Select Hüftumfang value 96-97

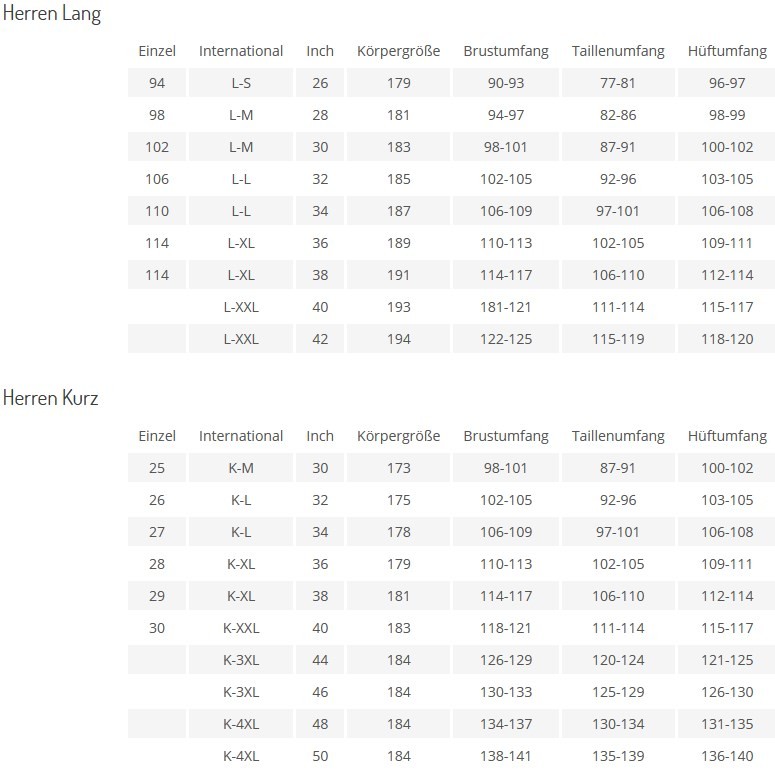tap(727, 83)
